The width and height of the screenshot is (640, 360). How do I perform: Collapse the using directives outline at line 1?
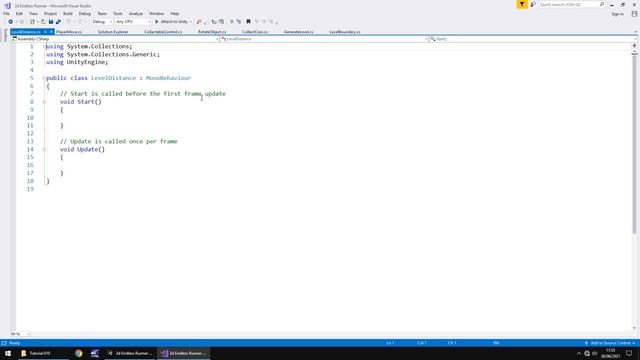click(44, 47)
